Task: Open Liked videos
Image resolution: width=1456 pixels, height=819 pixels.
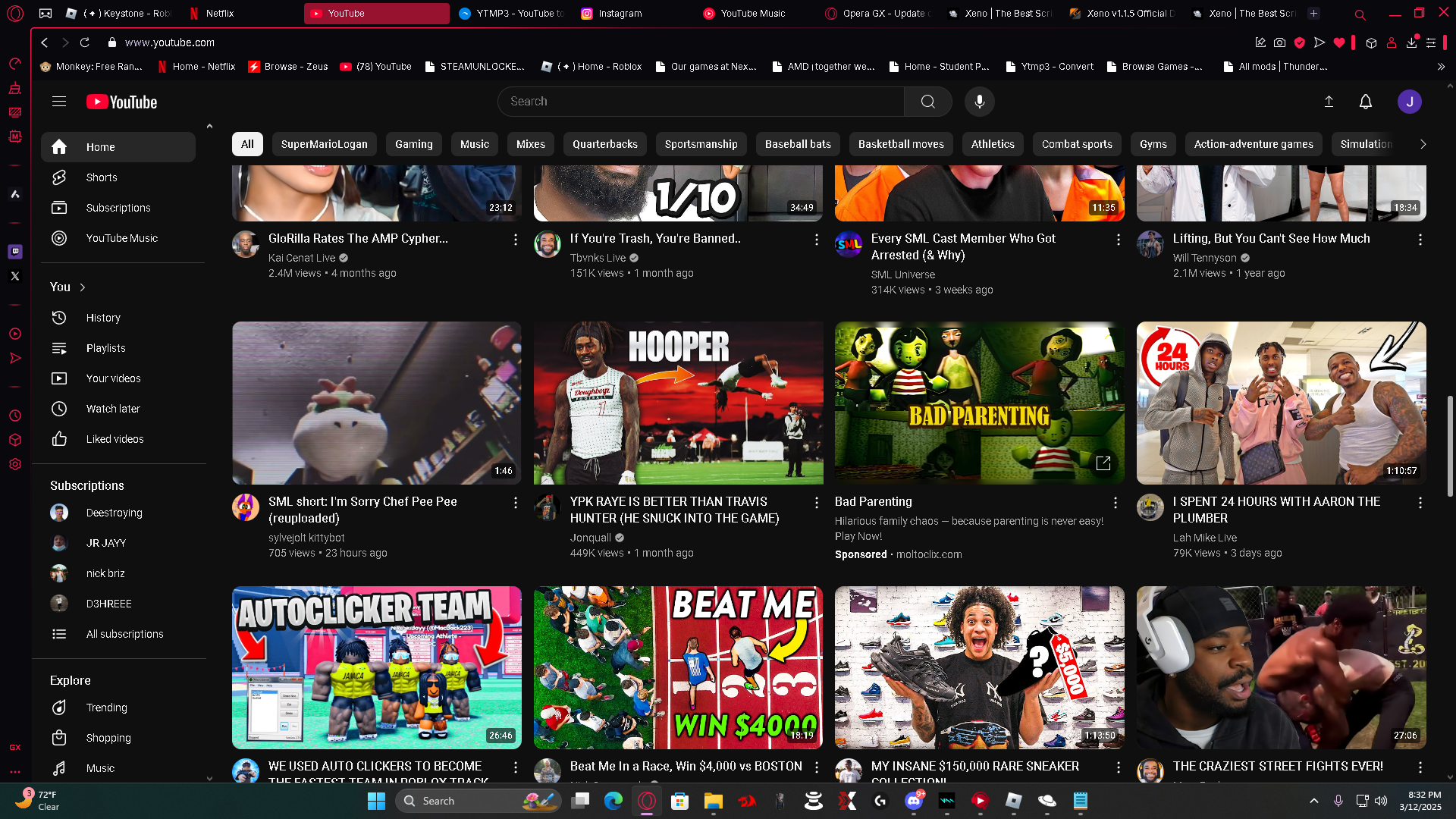Action: pos(118,439)
